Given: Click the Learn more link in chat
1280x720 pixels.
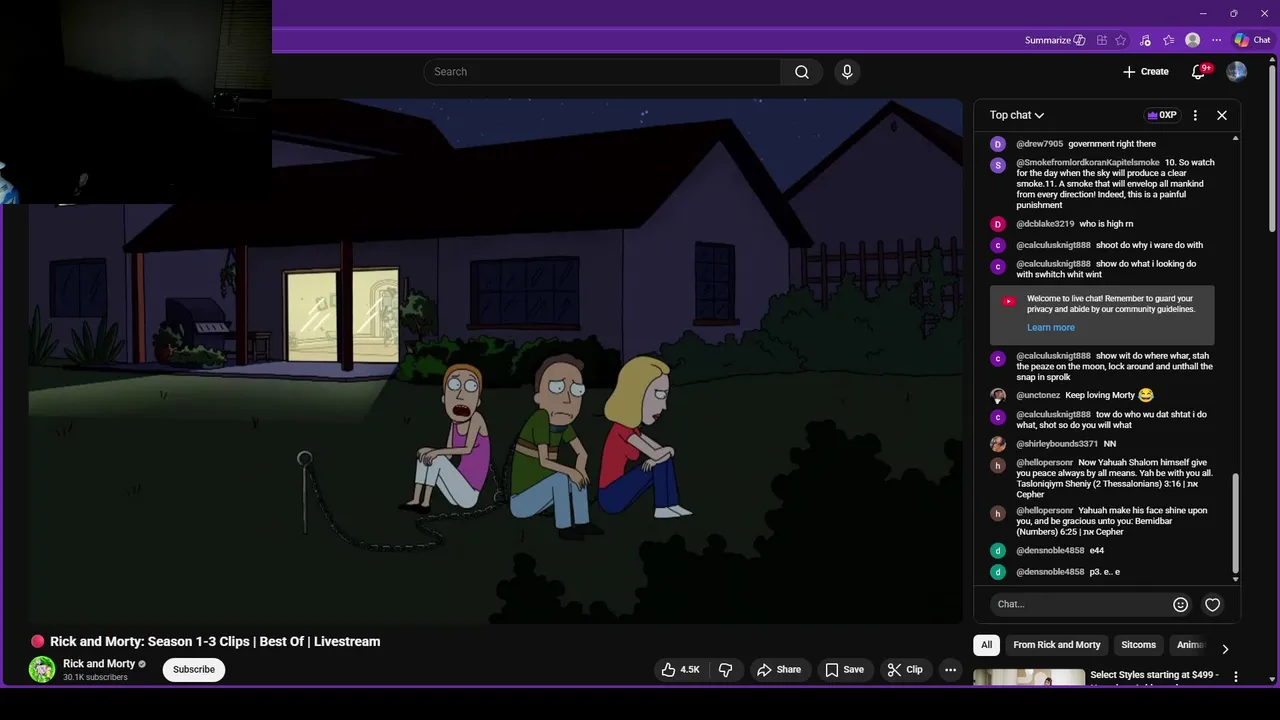Looking at the screenshot, I should pos(1051,327).
